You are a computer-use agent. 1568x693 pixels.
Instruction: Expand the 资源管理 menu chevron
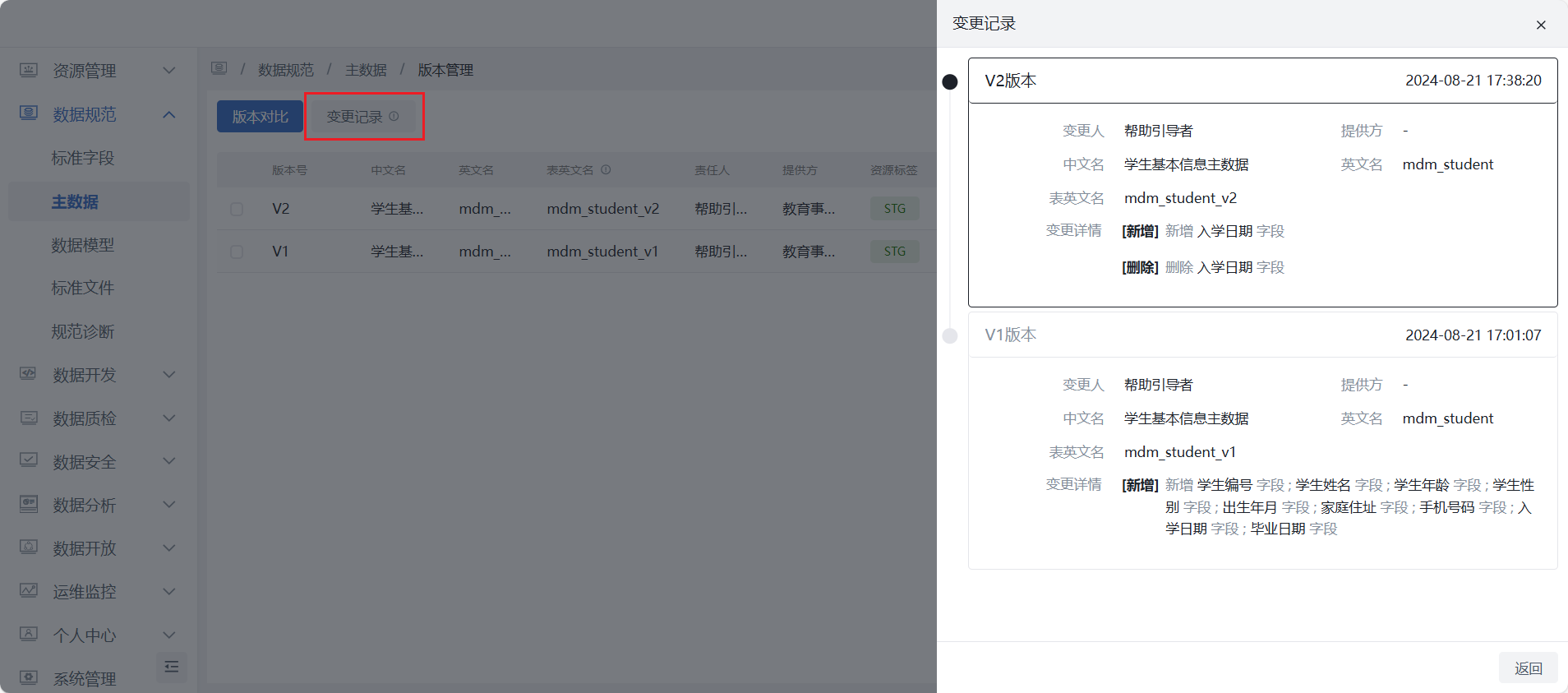169,71
